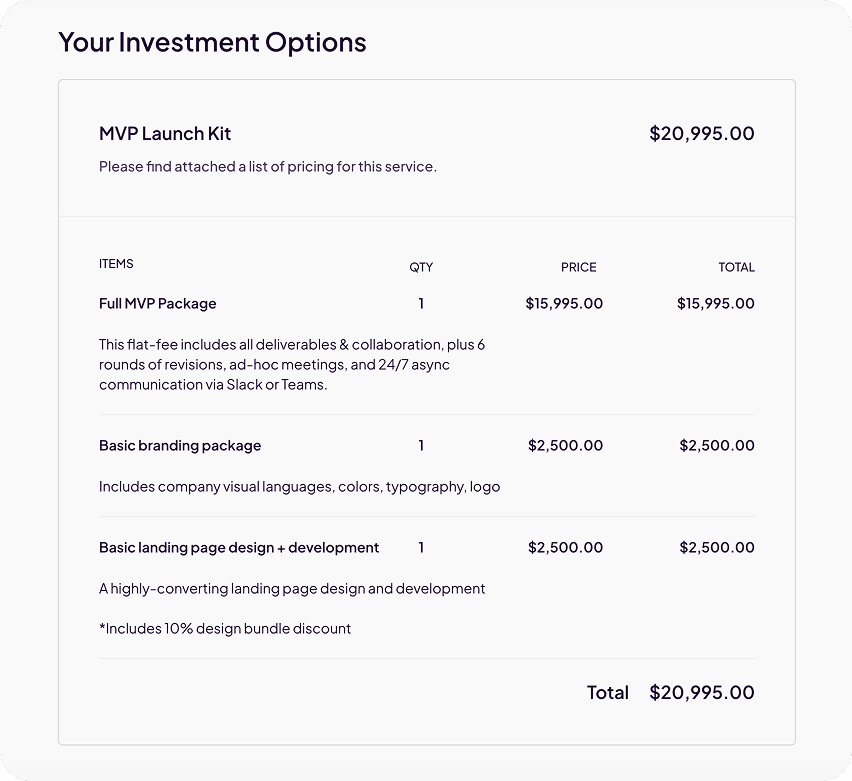Click the pricing list attachment description
The height and width of the screenshot is (781, 852).
267,167
